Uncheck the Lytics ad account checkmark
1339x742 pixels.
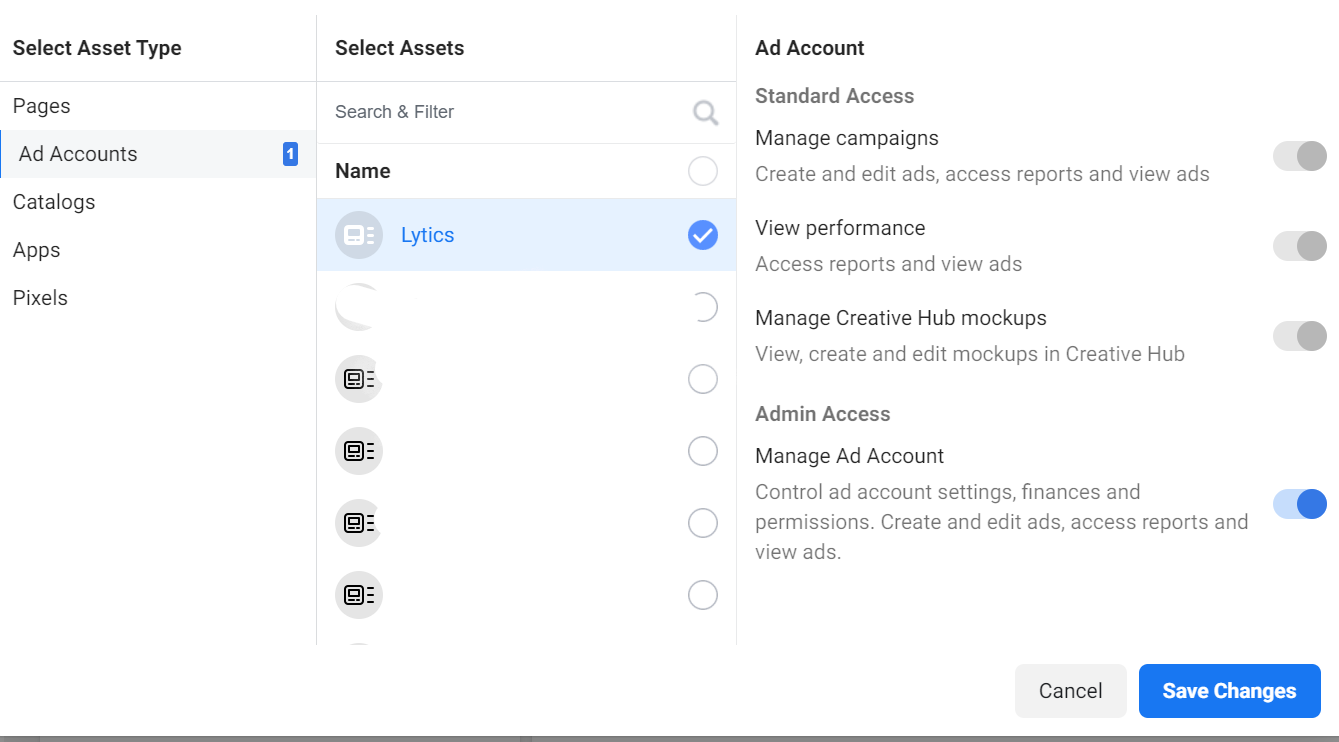(703, 235)
